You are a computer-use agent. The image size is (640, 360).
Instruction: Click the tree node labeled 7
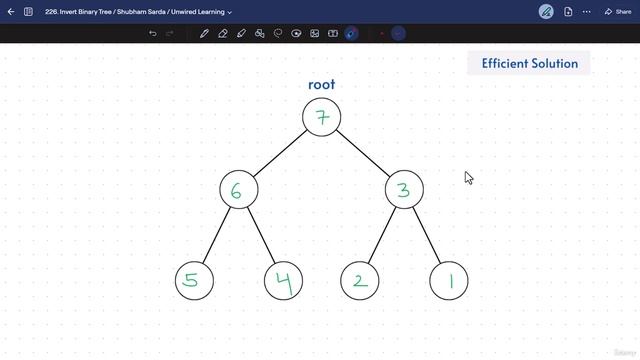(x=322, y=117)
